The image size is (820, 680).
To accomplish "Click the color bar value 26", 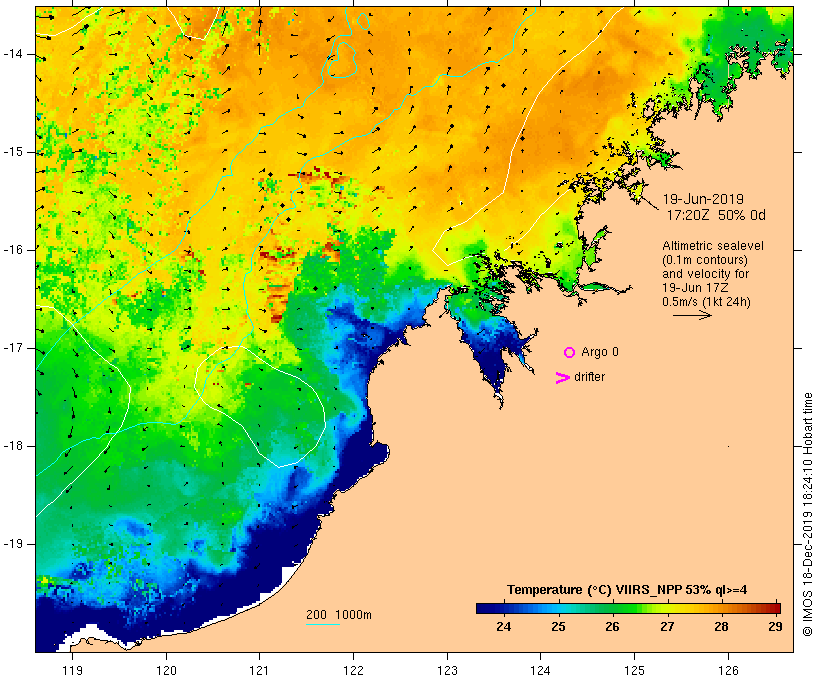I will pyautogui.click(x=612, y=626).
